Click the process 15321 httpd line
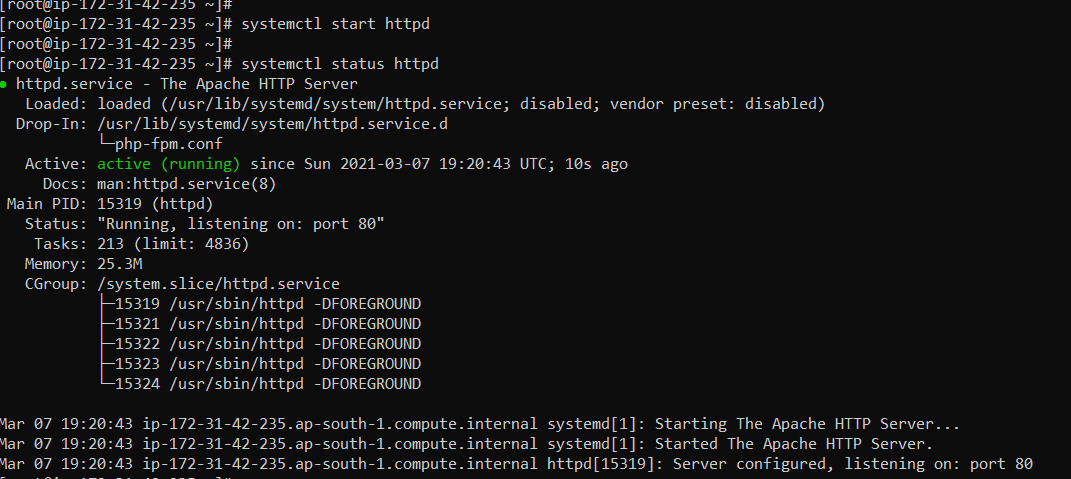Viewport: 1071px width, 479px height. (x=260, y=324)
